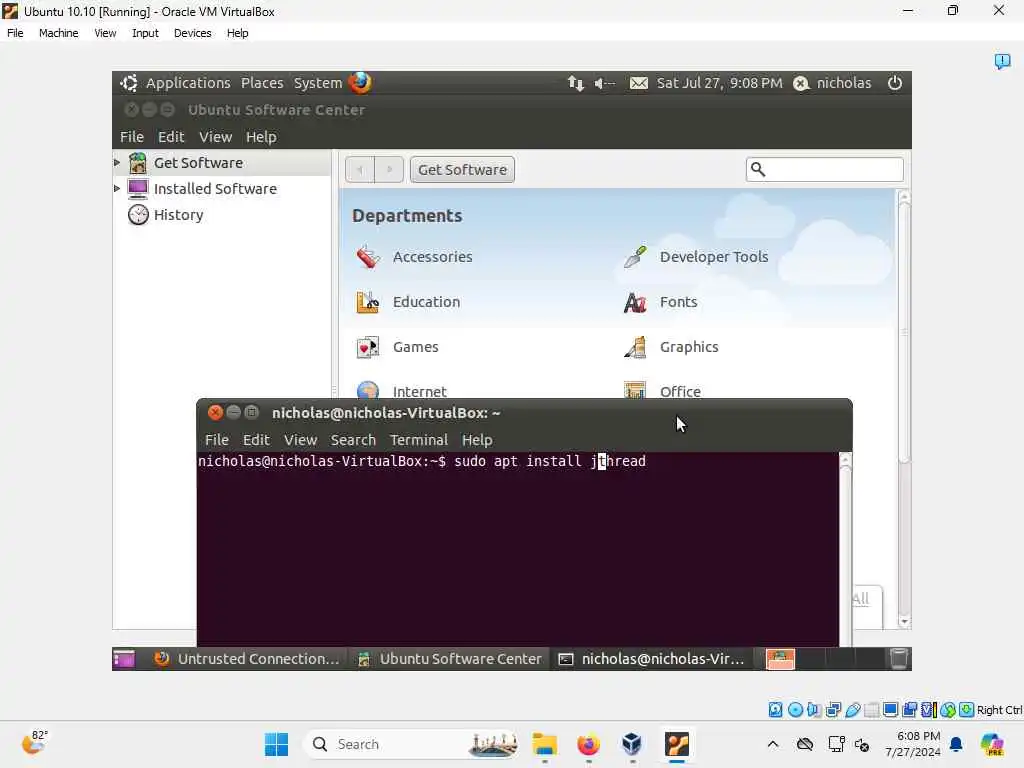Expand the Installed Software tree arrow
1024x768 pixels.
tap(117, 189)
